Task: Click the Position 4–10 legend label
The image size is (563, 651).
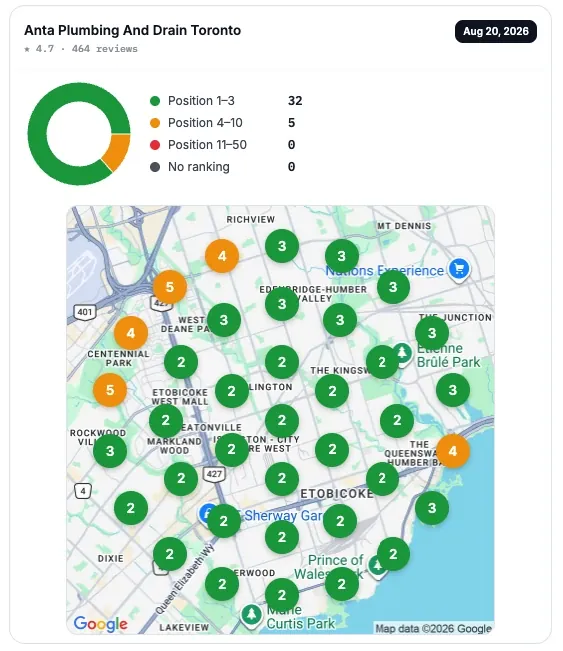Action: pyautogui.click(x=205, y=123)
